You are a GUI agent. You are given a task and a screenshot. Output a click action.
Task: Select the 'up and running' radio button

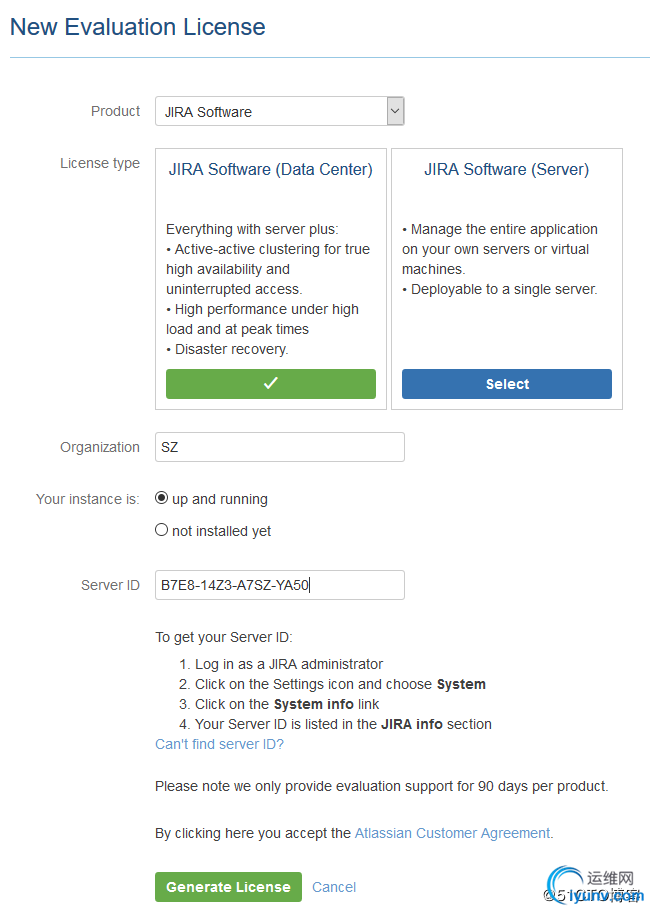click(x=162, y=498)
